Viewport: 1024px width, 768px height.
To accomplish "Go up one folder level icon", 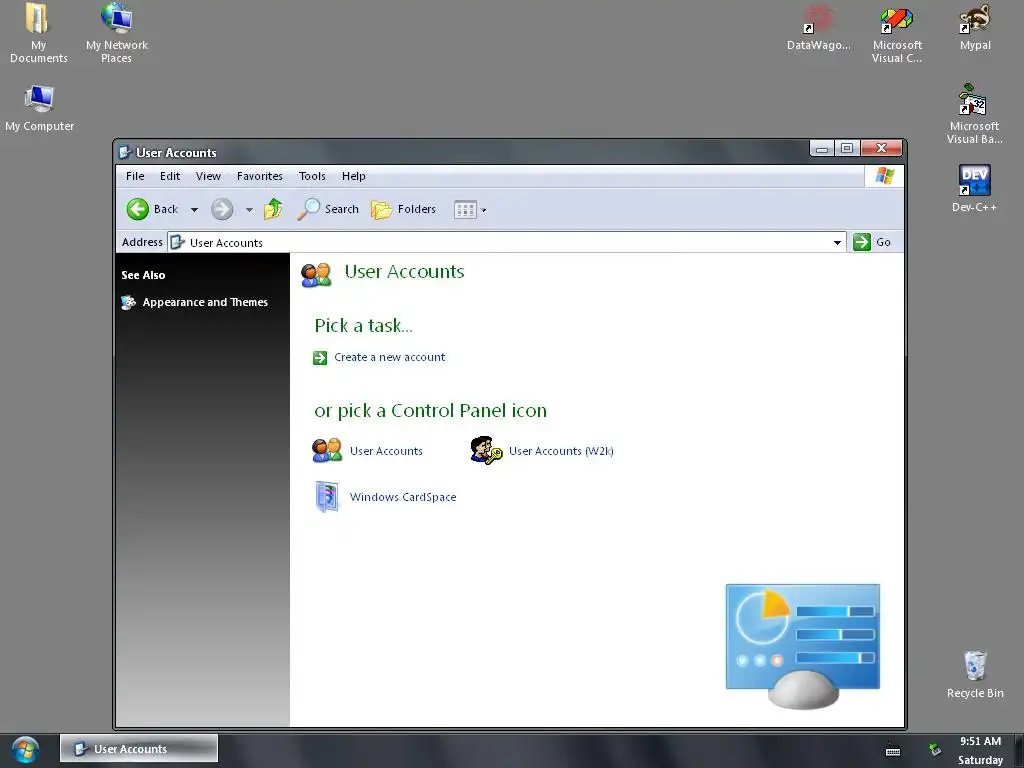I will click(273, 209).
